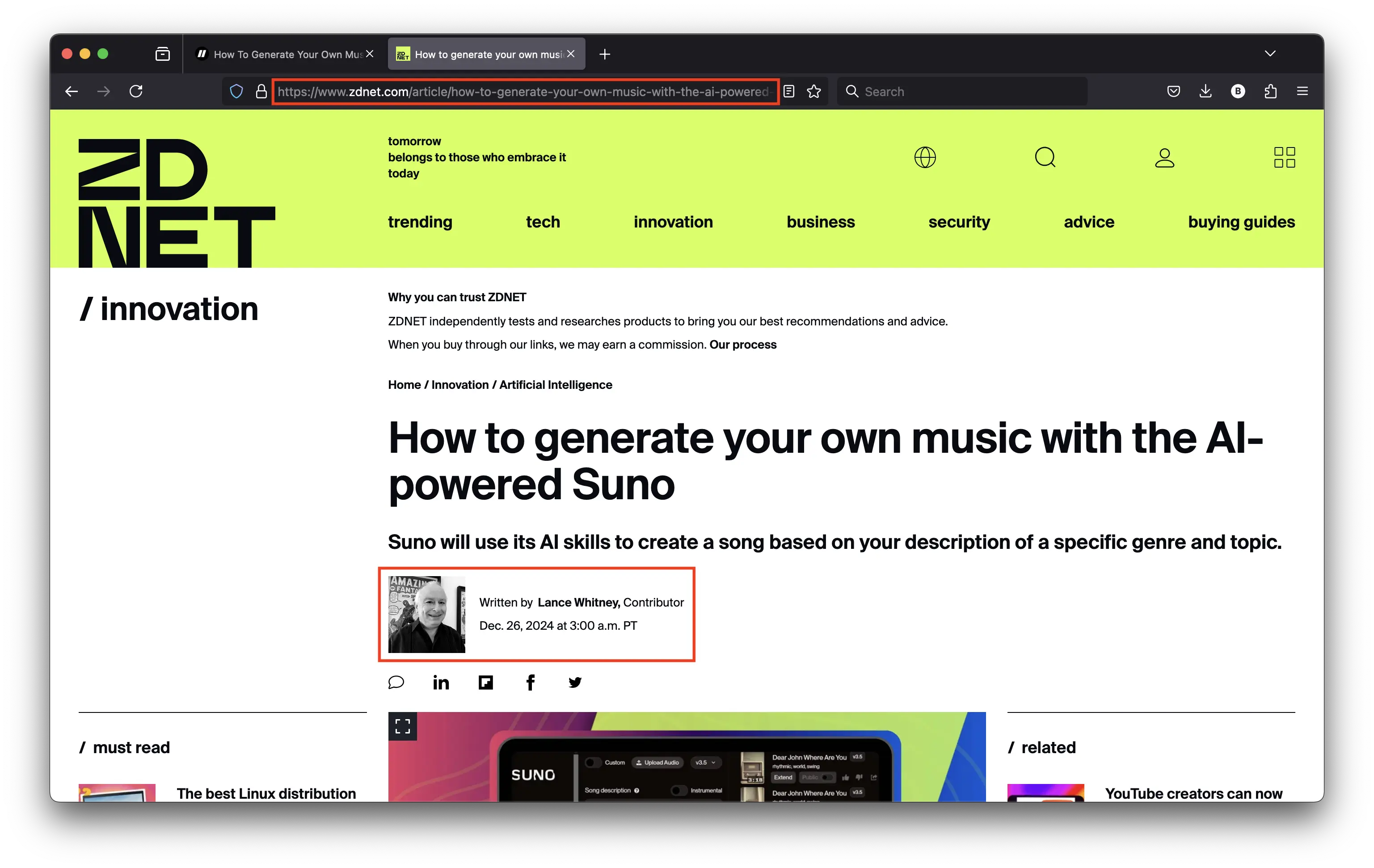Open ZDNET site search magnifier icon
Screen dimensions: 1374x868
1045,157
